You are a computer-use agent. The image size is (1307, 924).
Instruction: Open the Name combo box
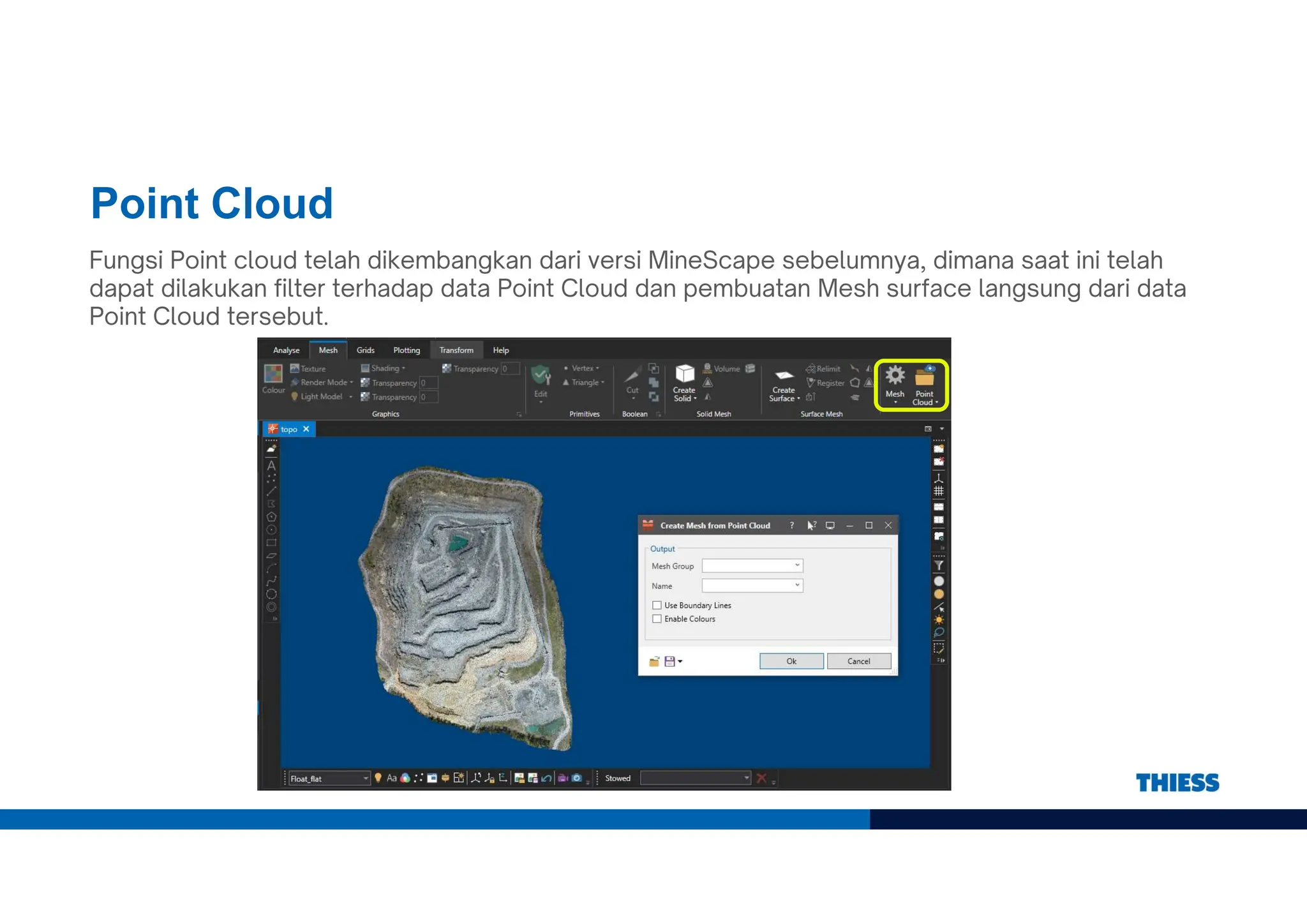point(797,585)
